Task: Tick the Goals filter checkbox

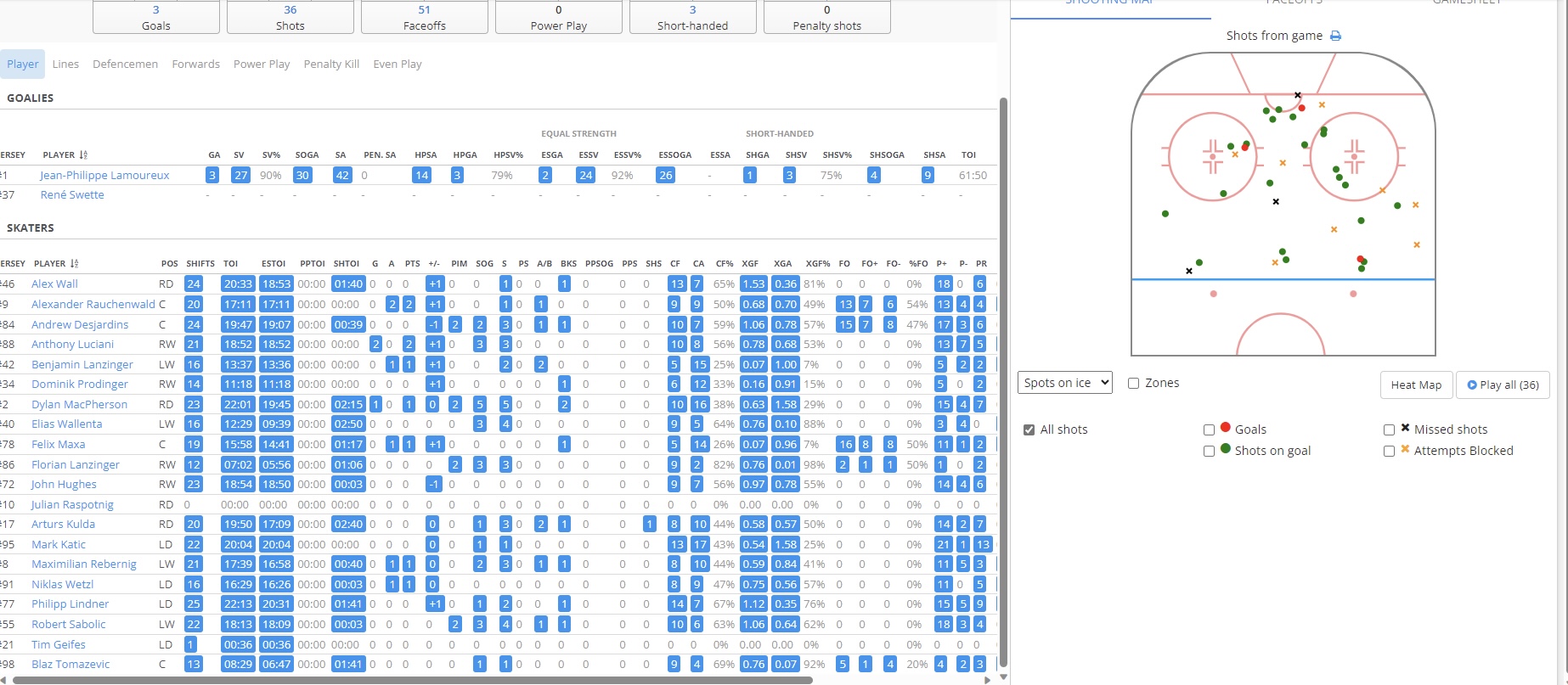Action: coord(1209,430)
